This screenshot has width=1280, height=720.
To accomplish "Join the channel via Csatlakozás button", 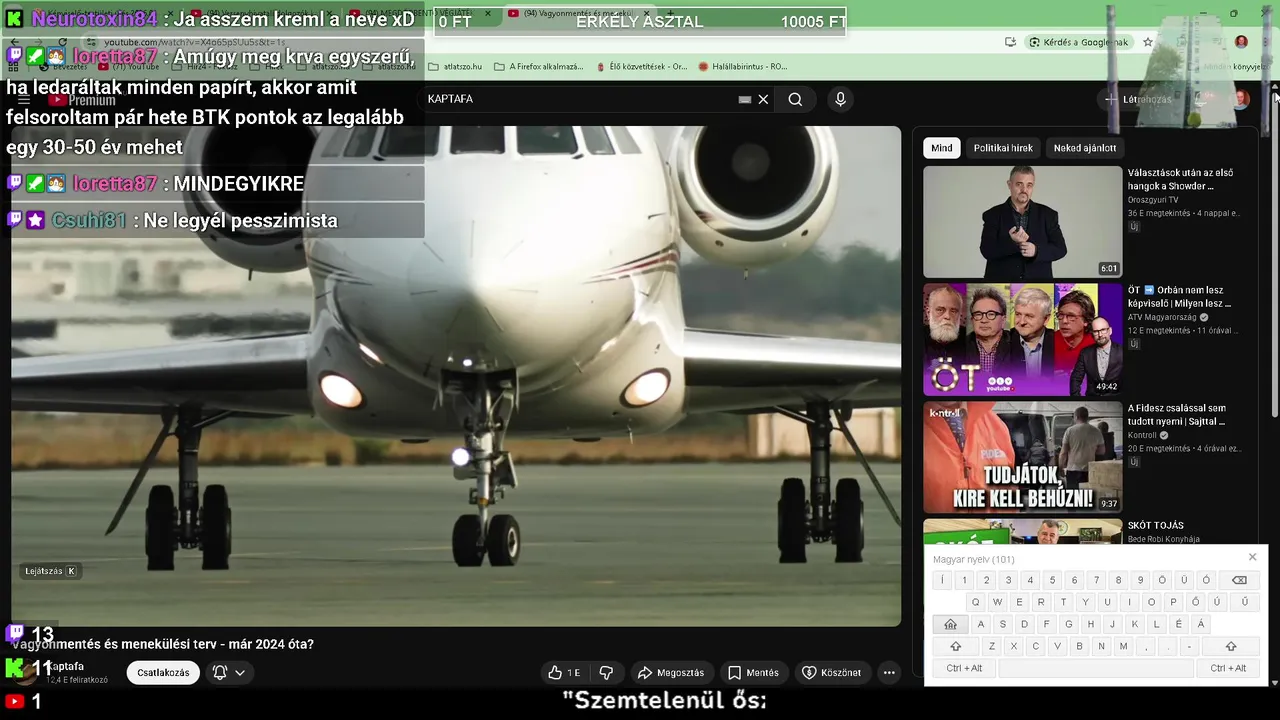I will tap(163, 673).
